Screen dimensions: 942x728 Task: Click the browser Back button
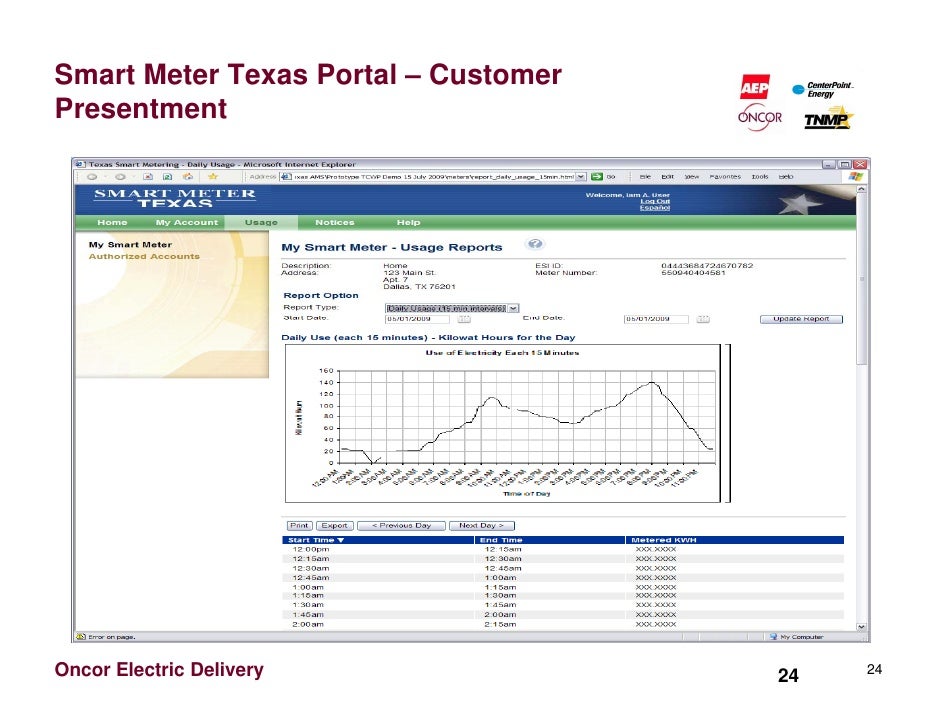click(x=92, y=177)
